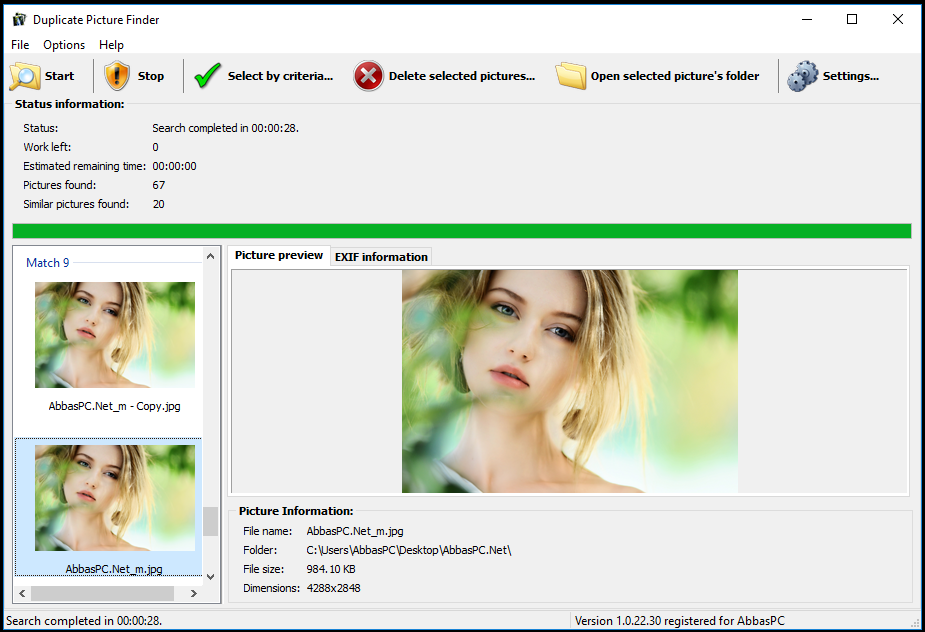Click the match list scroll up arrow
The image size is (925, 632).
point(211,256)
